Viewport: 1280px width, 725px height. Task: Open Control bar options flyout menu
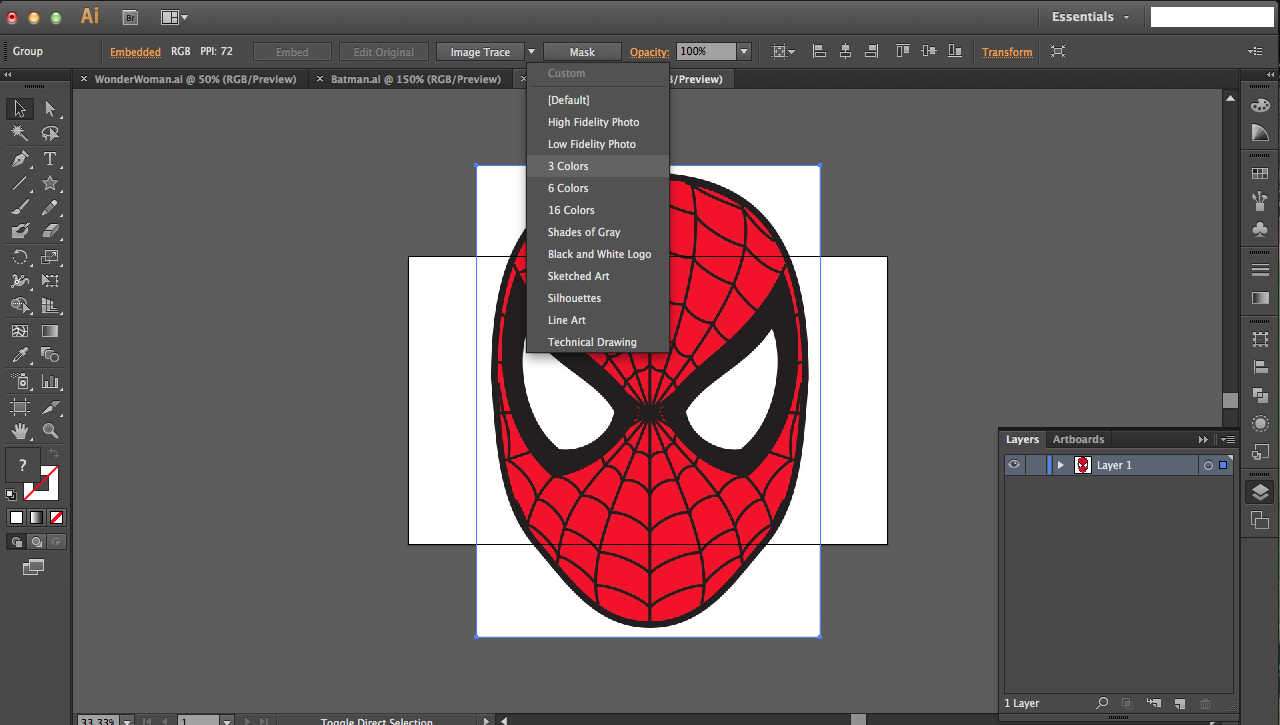[x=1256, y=51]
